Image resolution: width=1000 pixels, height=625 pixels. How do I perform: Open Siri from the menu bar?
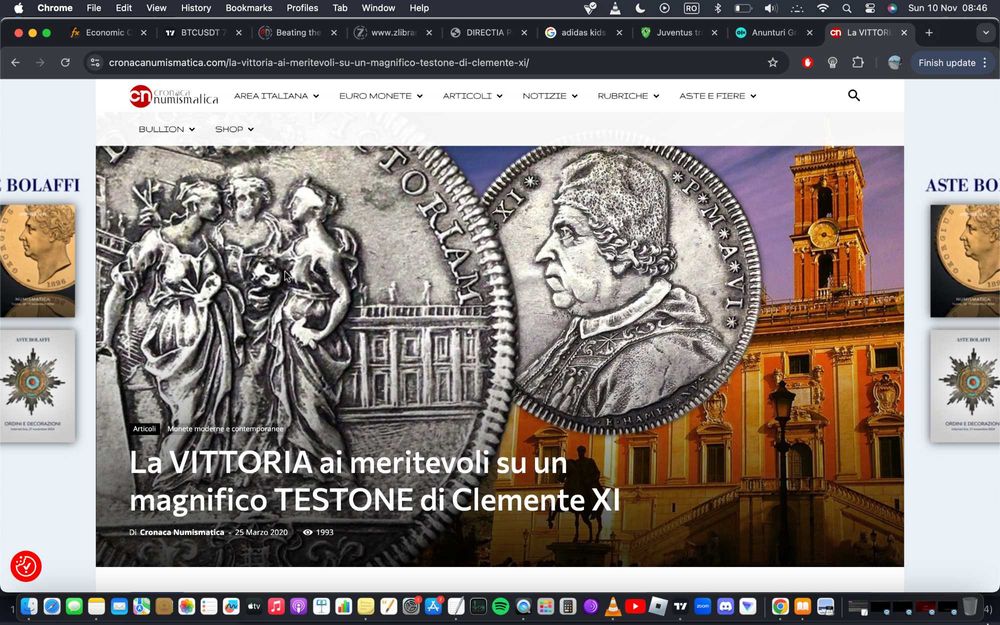click(x=892, y=8)
